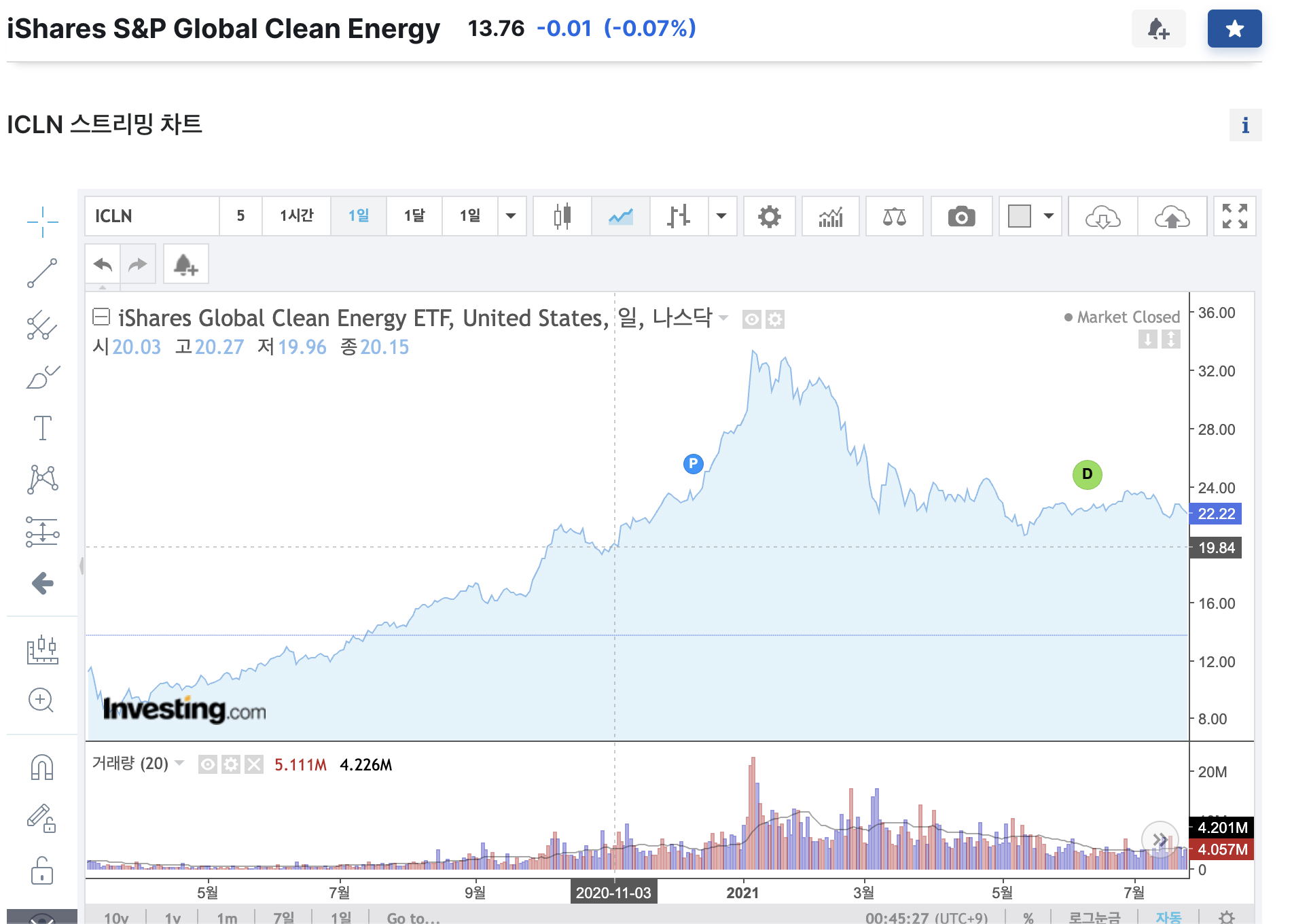Remove the volume indicator with X

(x=254, y=765)
